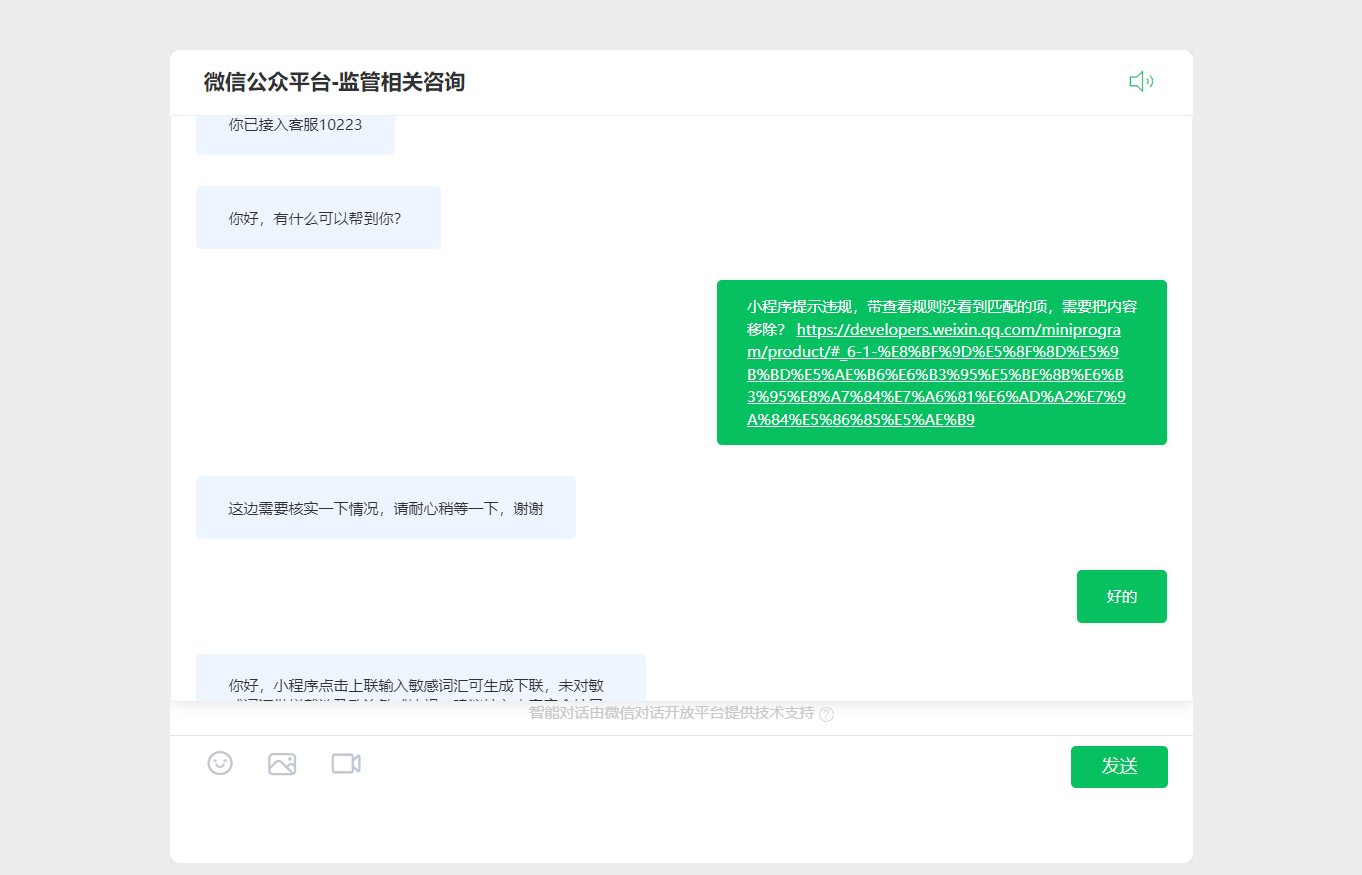Click the 智能对话由微信对话开放平台提供技术支持 footer text
This screenshot has height=875, width=1362.
[671, 713]
